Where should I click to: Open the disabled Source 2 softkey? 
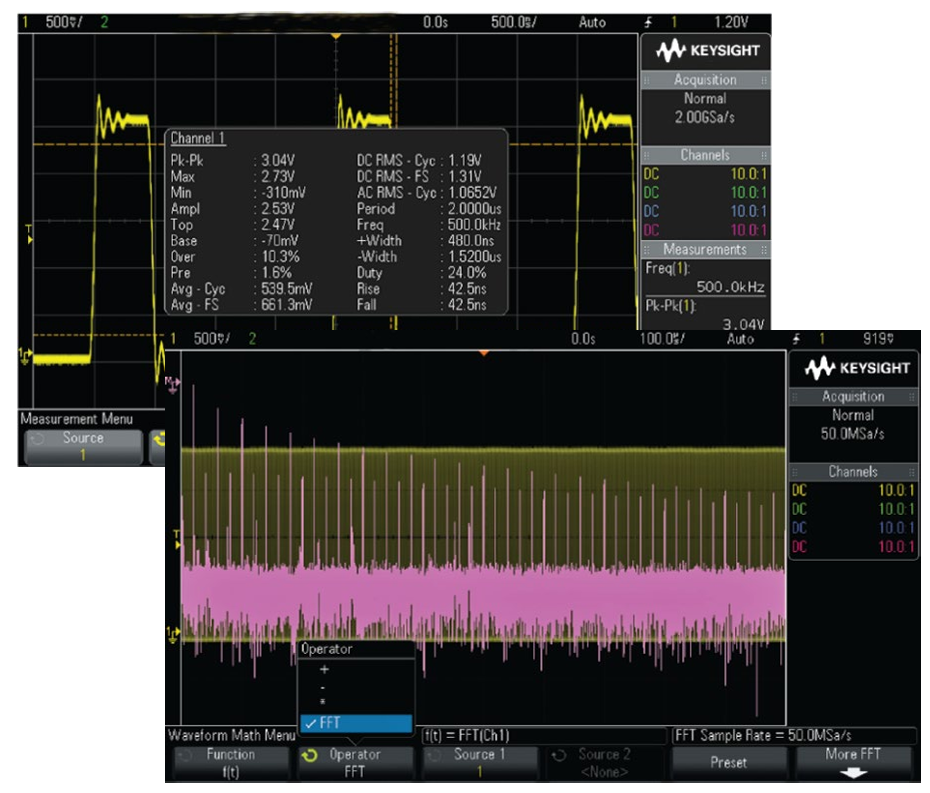(604, 763)
